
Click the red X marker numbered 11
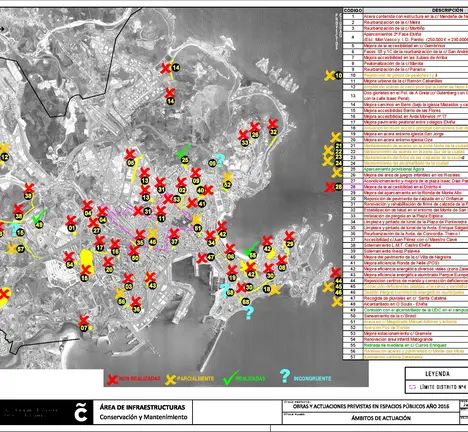pyautogui.click(x=161, y=211)
